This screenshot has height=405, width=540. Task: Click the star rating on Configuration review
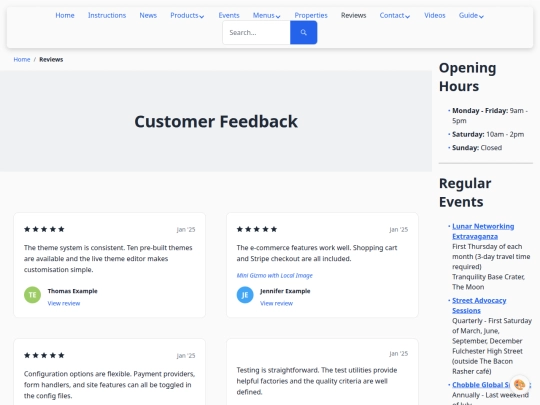click(44, 355)
